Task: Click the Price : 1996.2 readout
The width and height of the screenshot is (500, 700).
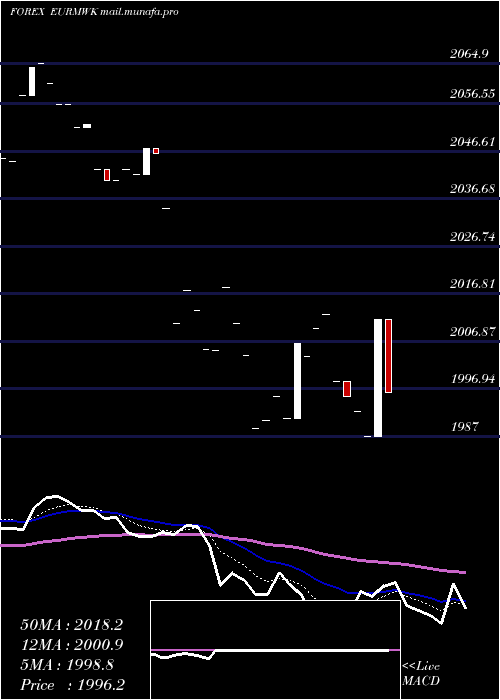Action: point(72,685)
